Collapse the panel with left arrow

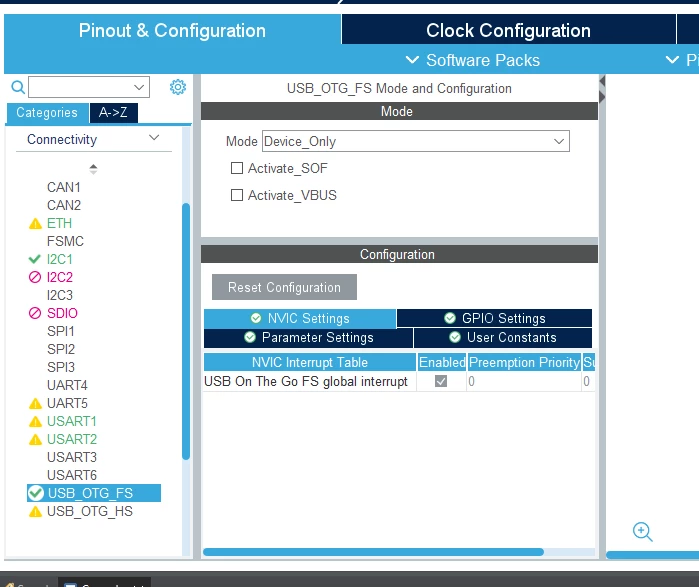coord(602,81)
